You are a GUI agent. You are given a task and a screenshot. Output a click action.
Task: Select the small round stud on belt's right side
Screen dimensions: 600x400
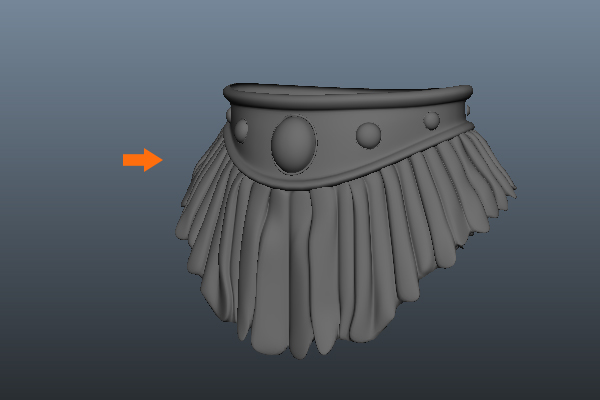click(432, 120)
